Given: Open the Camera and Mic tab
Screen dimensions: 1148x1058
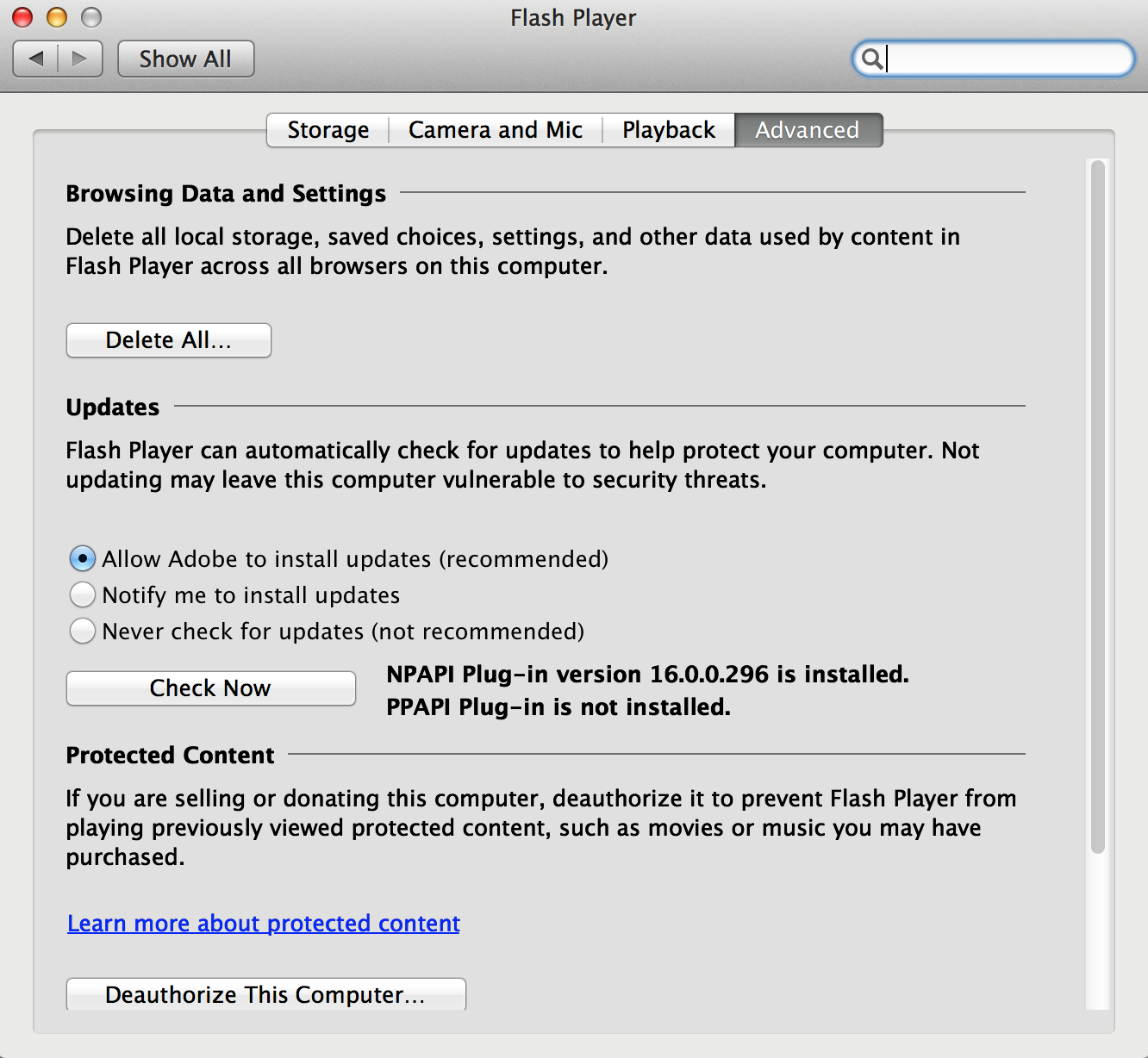Looking at the screenshot, I should point(496,130).
